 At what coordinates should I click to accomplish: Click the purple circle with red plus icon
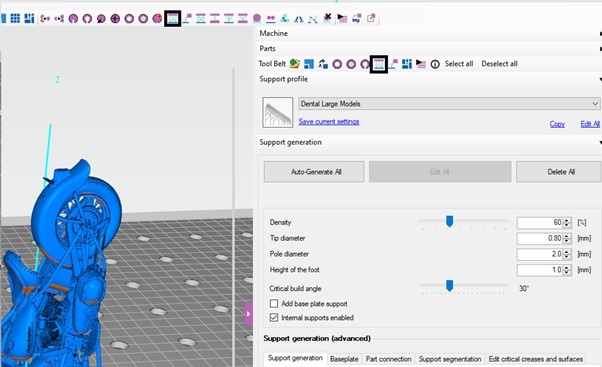pyautogui.click(x=157, y=18)
